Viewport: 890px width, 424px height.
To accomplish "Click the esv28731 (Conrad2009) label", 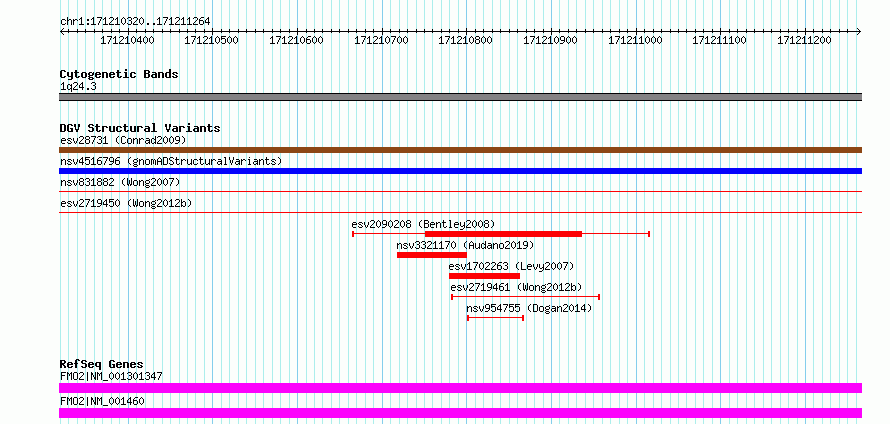I will (x=123, y=140).
